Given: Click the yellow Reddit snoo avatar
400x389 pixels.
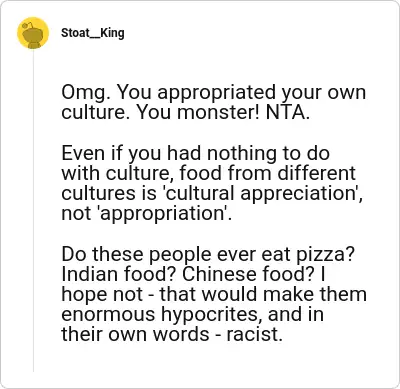Looking at the screenshot, I should click(x=33, y=33).
